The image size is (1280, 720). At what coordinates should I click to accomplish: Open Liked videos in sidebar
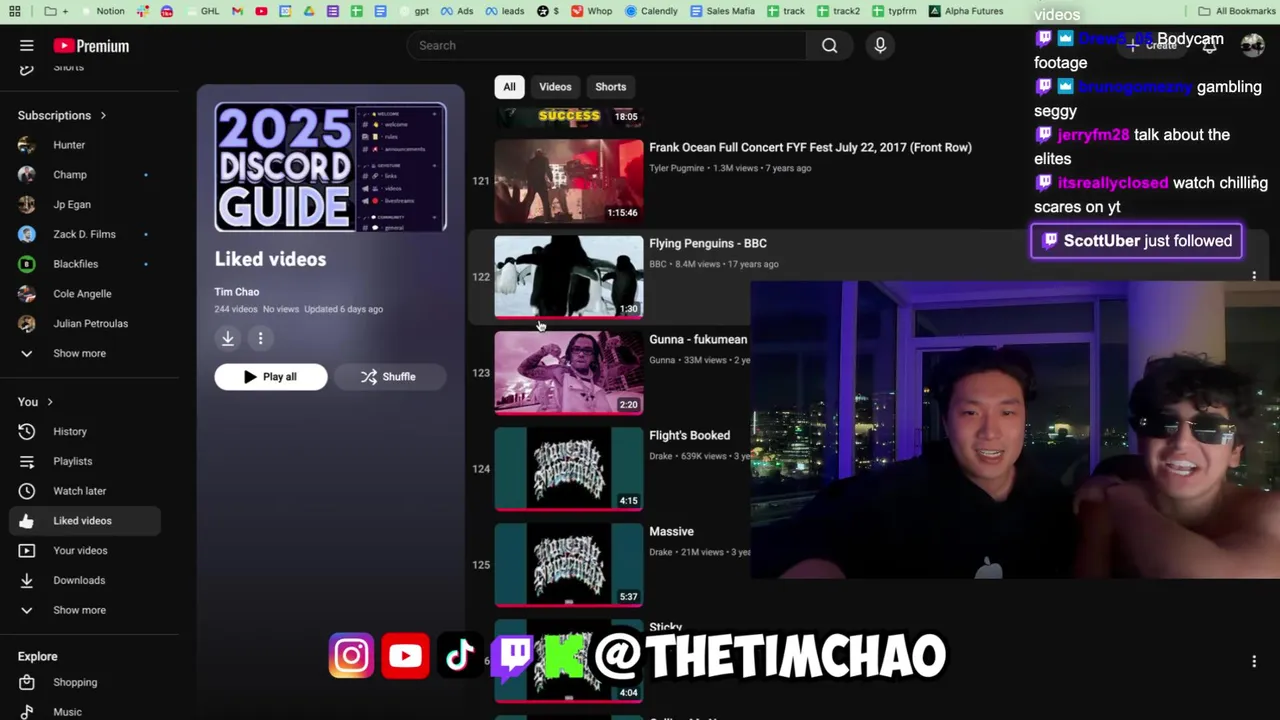(85, 521)
